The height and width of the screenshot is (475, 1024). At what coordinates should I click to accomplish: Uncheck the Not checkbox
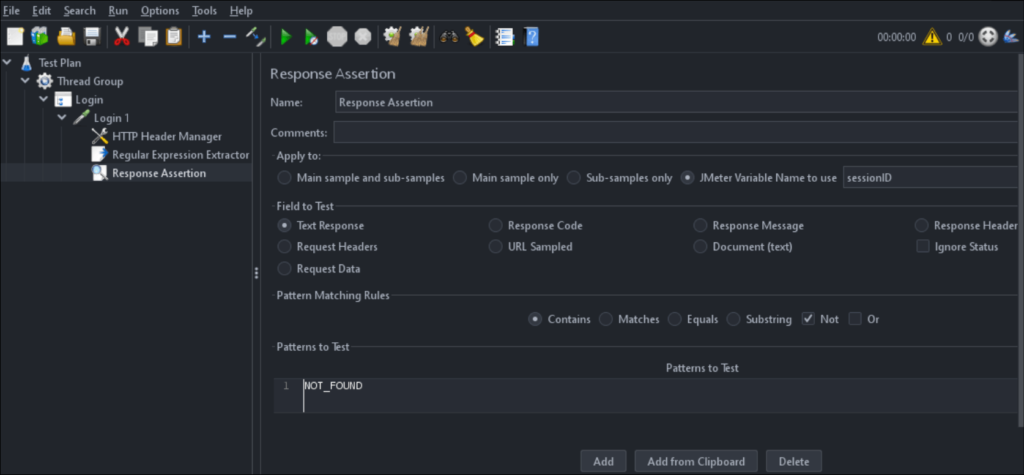click(808, 319)
